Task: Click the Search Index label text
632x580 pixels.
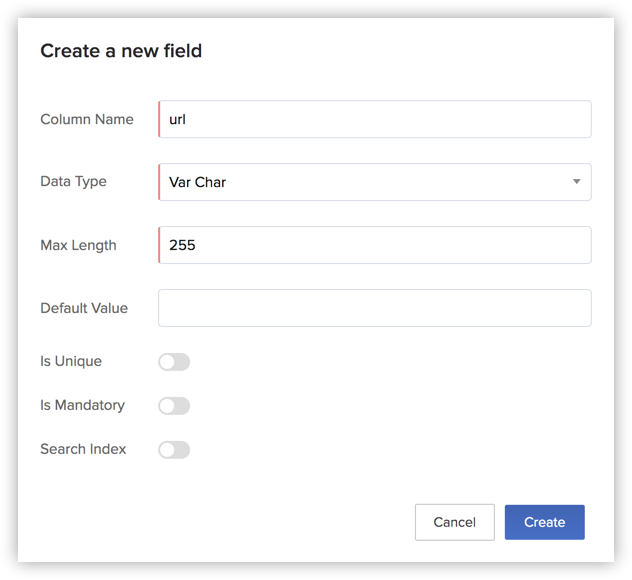Action: tap(83, 449)
